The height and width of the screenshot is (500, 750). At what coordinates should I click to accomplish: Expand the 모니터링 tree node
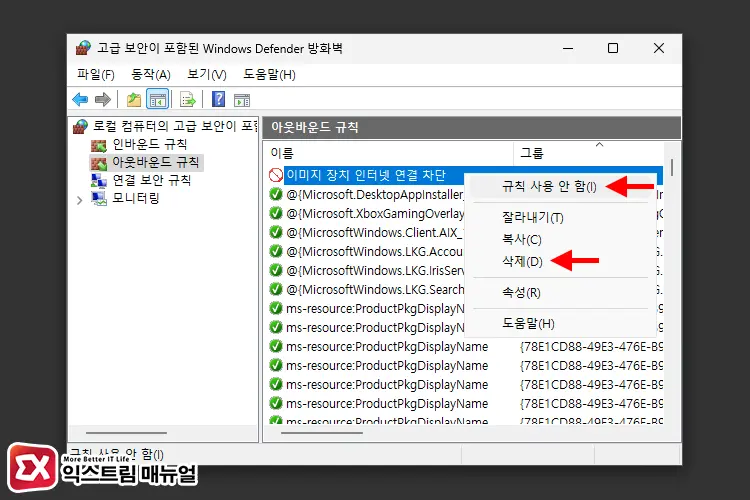click(x=79, y=200)
